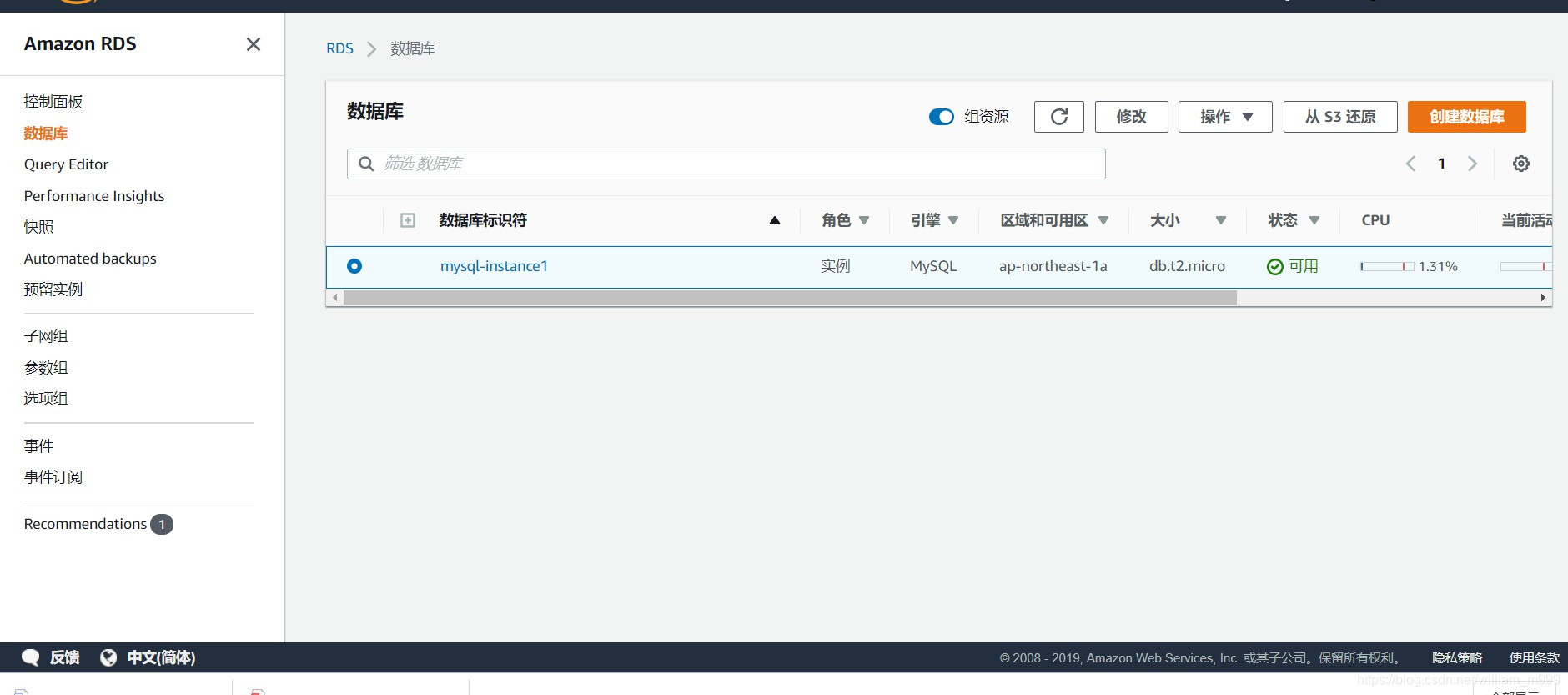1568x695 pixels.
Task: Select mysql-instance1 radio button
Action: [x=354, y=266]
